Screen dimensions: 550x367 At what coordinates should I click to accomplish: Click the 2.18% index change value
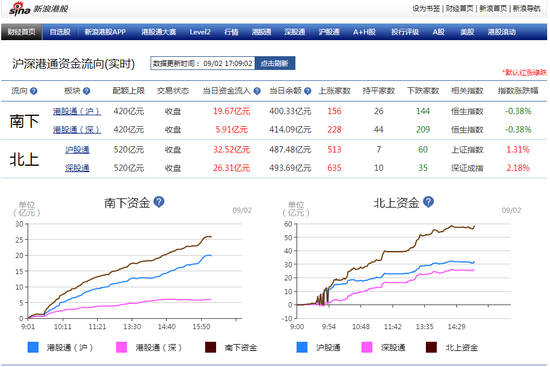tap(518, 168)
